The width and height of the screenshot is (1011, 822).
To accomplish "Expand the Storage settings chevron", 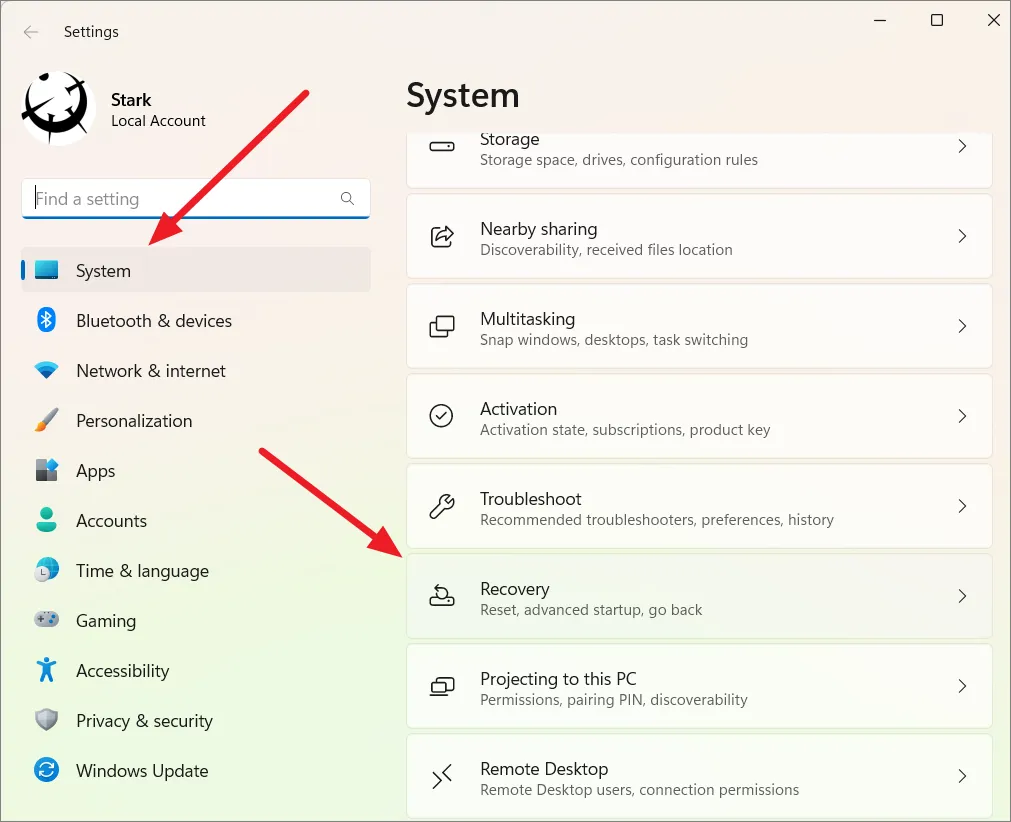I will pos(962,147).
